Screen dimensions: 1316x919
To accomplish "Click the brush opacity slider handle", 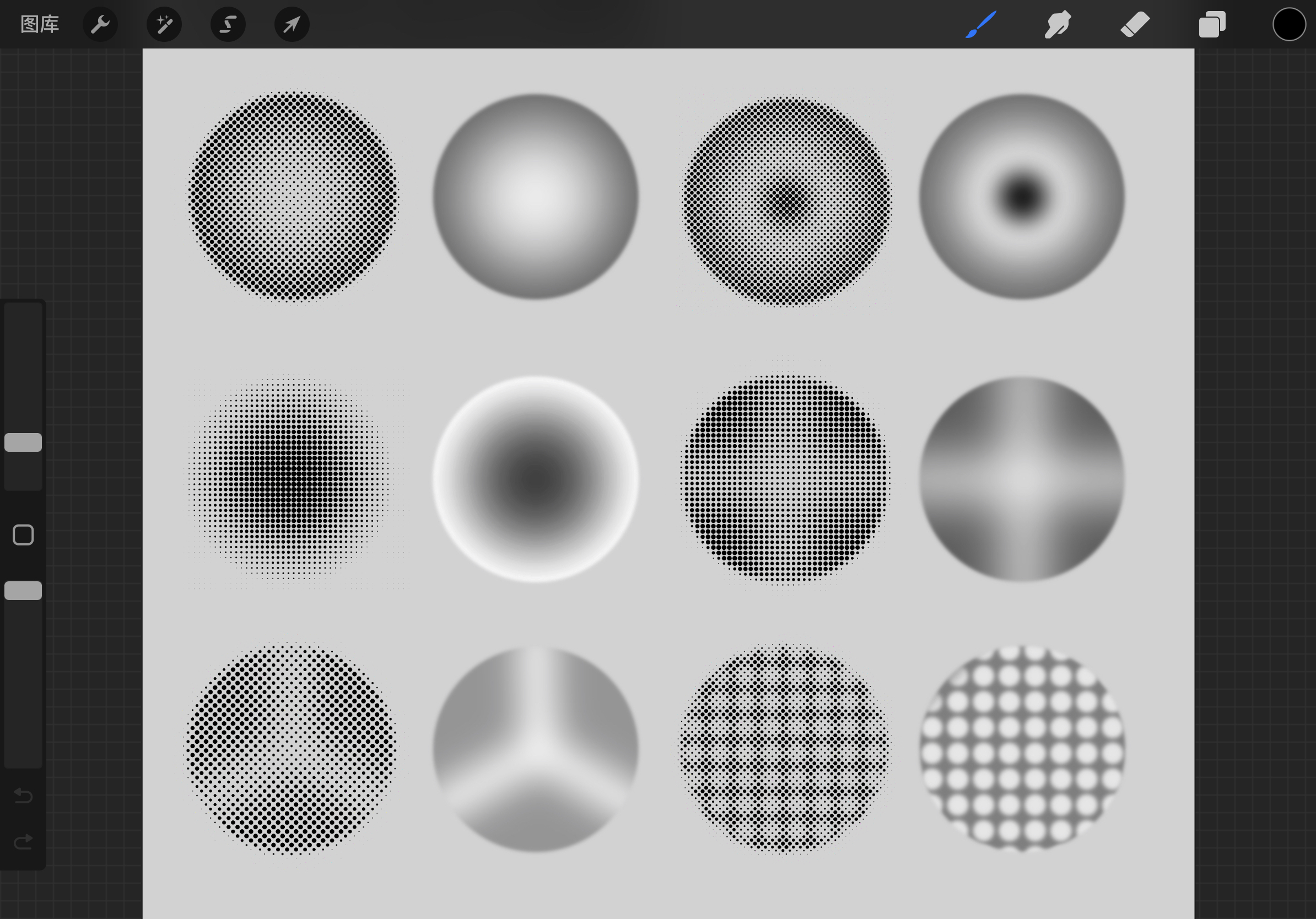I will 23,590.
